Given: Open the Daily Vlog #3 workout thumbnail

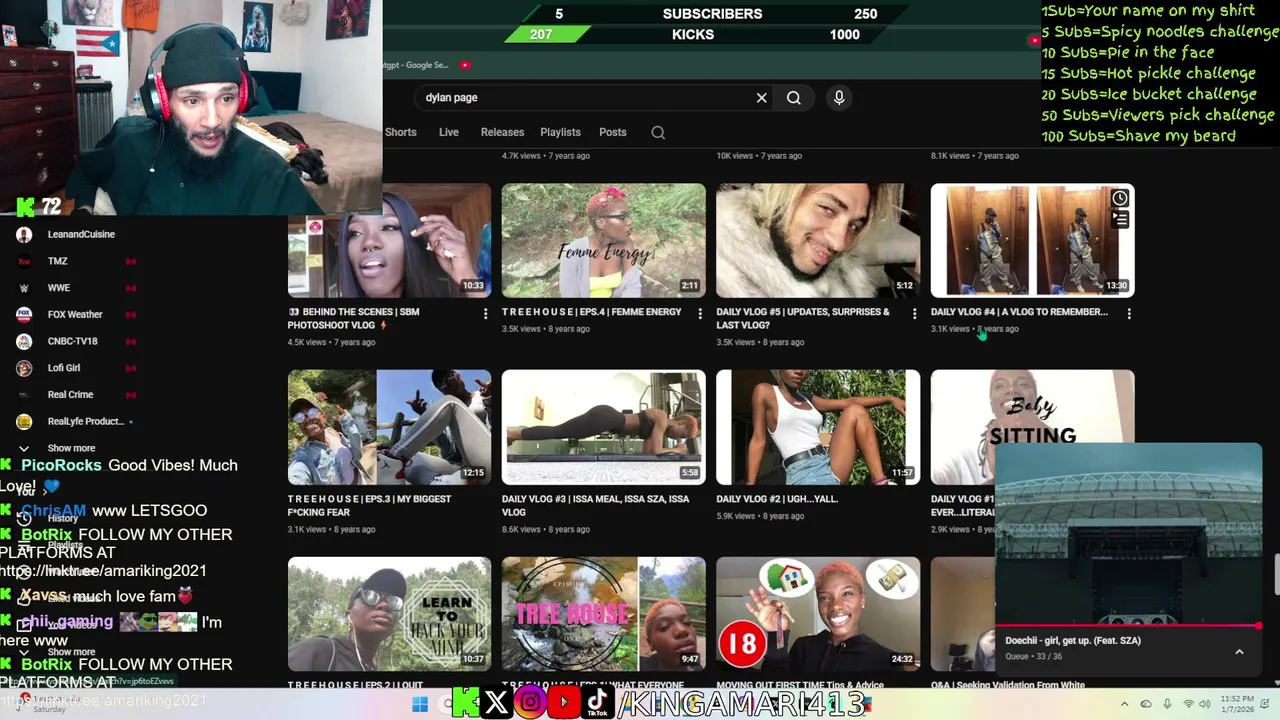Looking at the screenshot, I should (x=603, y=427).
